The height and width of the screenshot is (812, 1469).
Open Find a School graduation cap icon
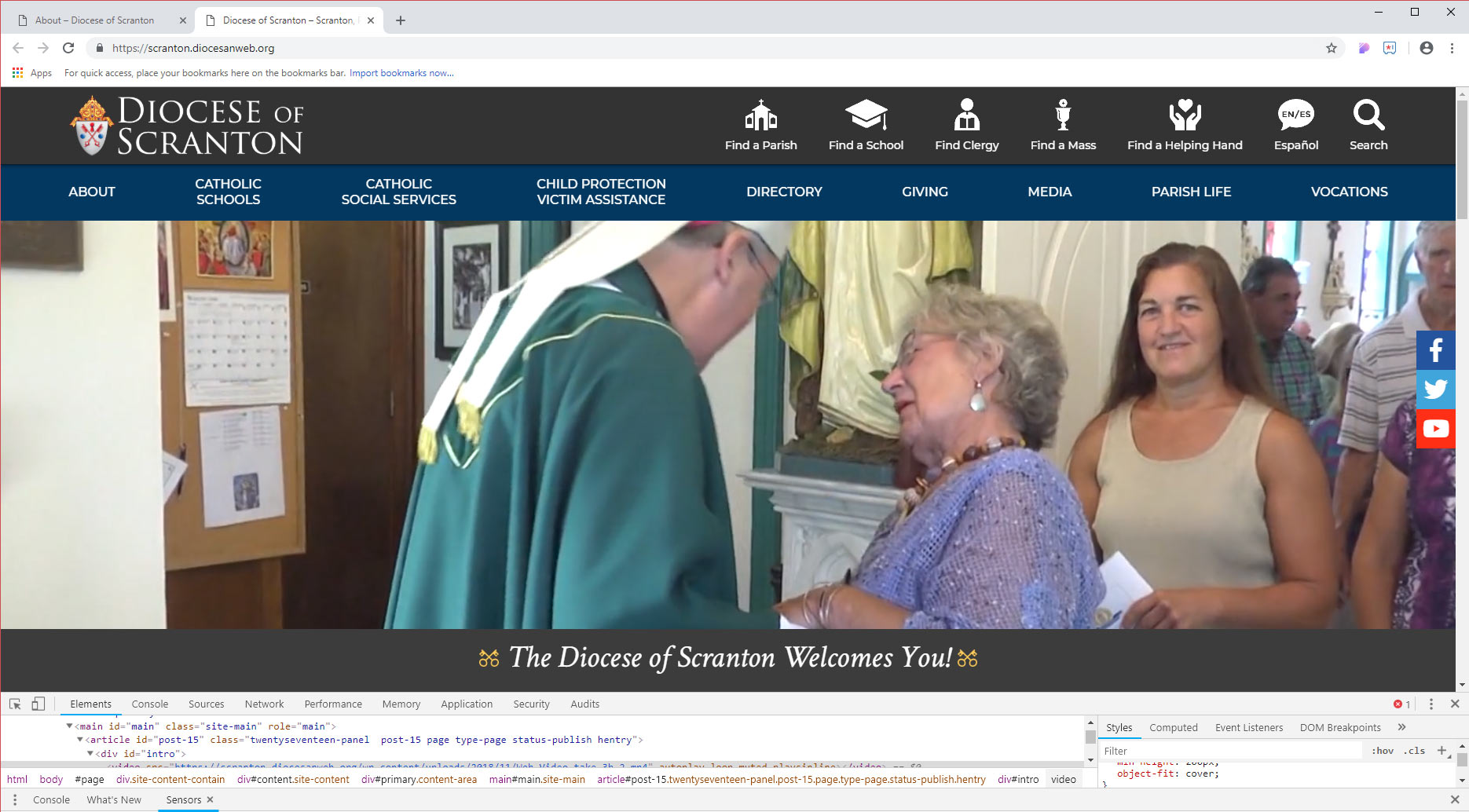(x=866, y=115)
